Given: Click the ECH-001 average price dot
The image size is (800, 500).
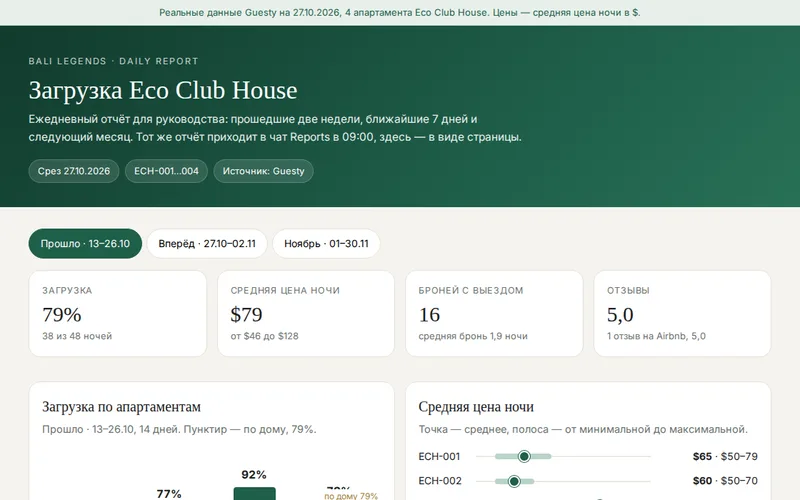Looking at the screenshot, I should tap(524, 456).
